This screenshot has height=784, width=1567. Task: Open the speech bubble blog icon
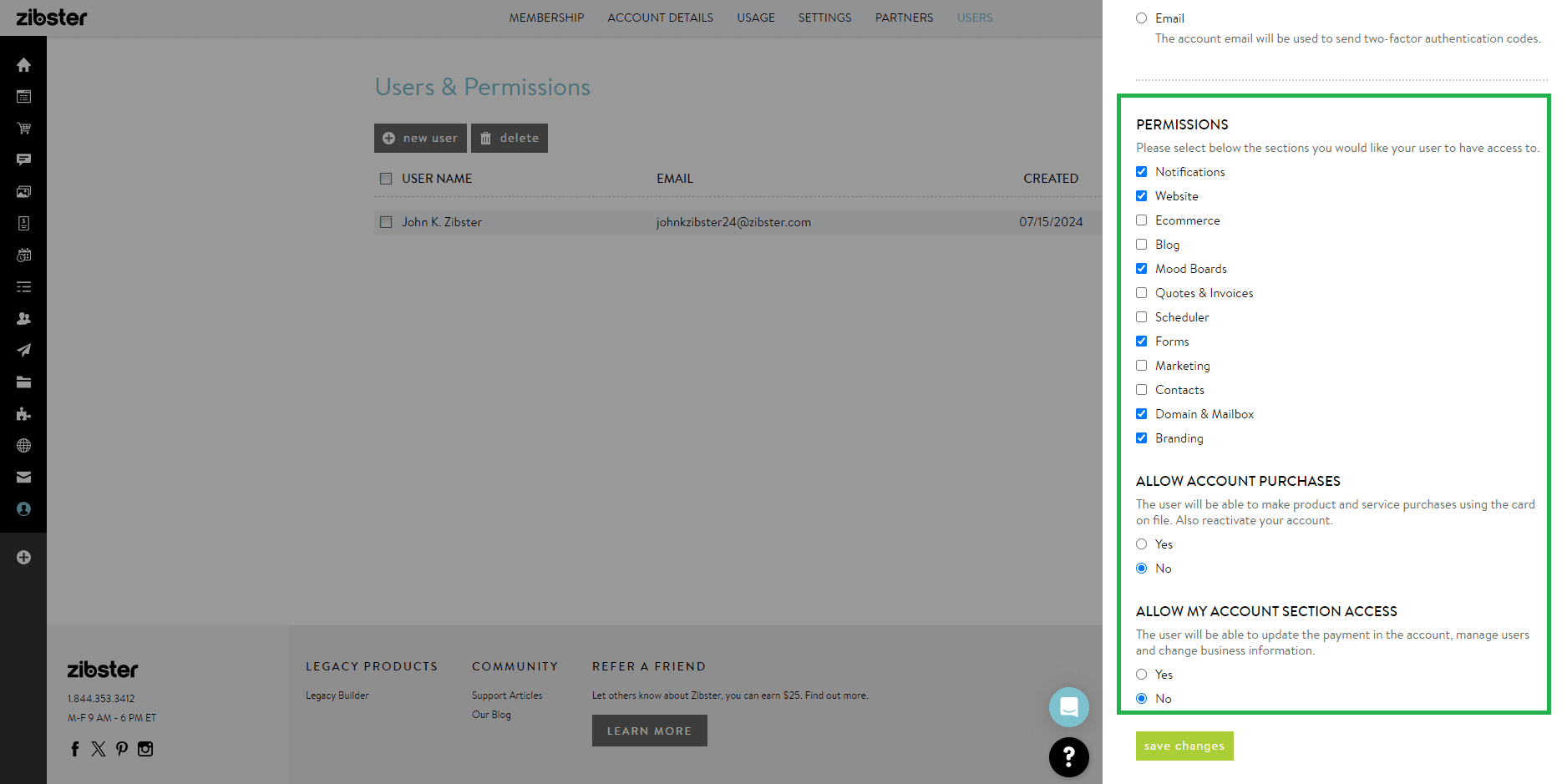(x=23, y=160)
